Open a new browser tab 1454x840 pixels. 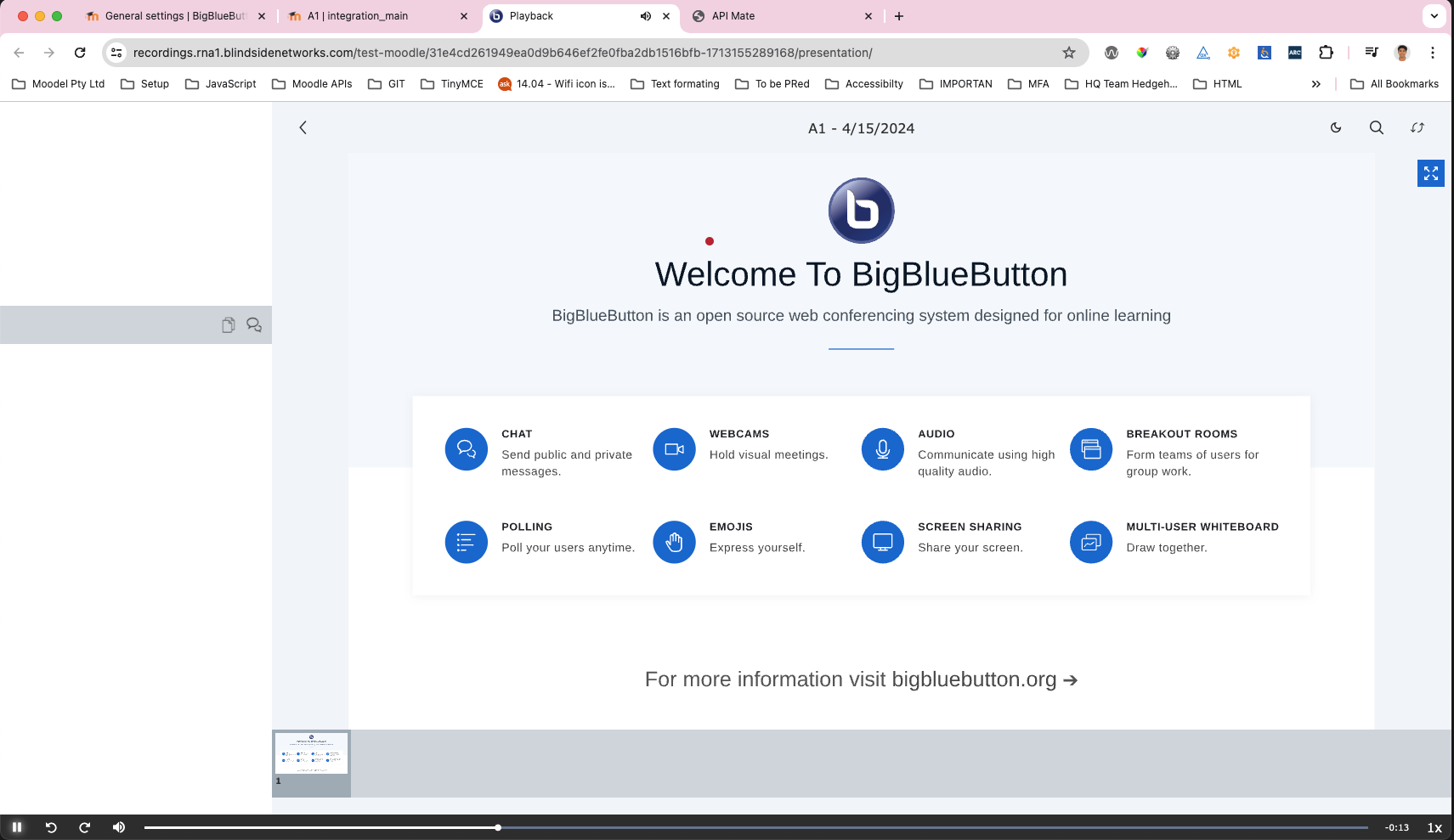899,16
